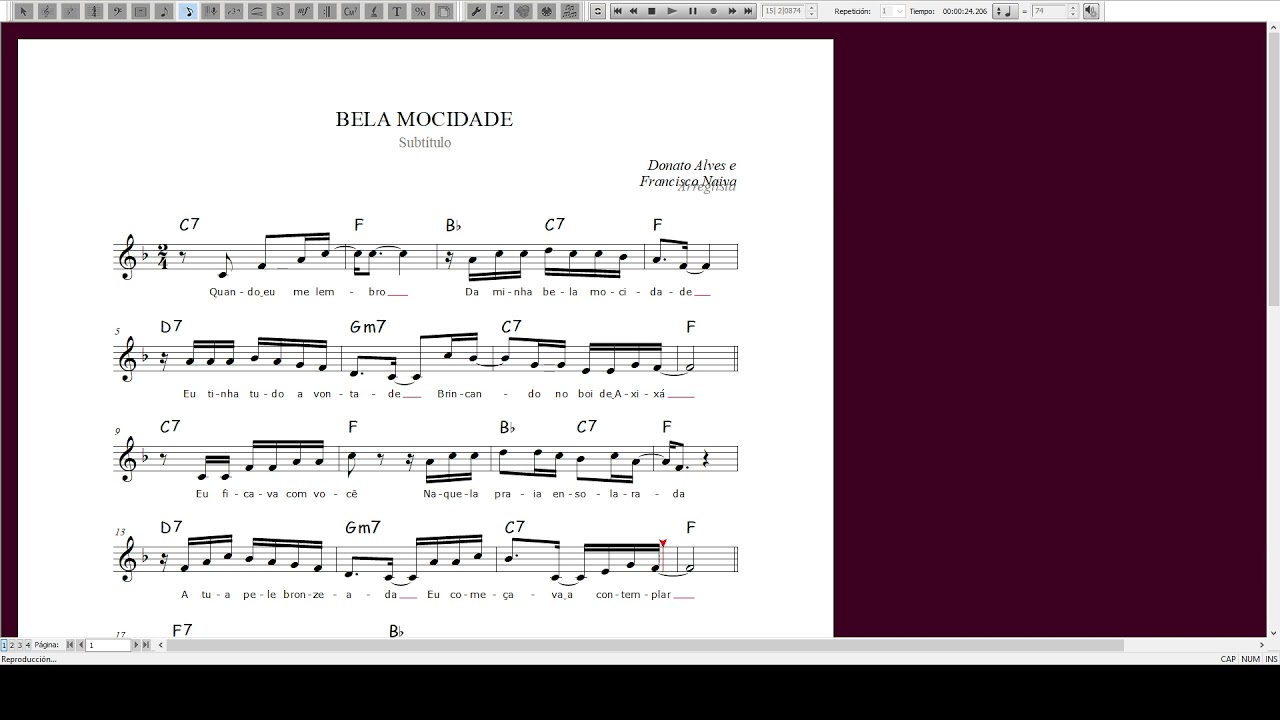This screenshot has height=720, width=1280.
Task: Select the Simple Entry note tool
Action: 164,11
